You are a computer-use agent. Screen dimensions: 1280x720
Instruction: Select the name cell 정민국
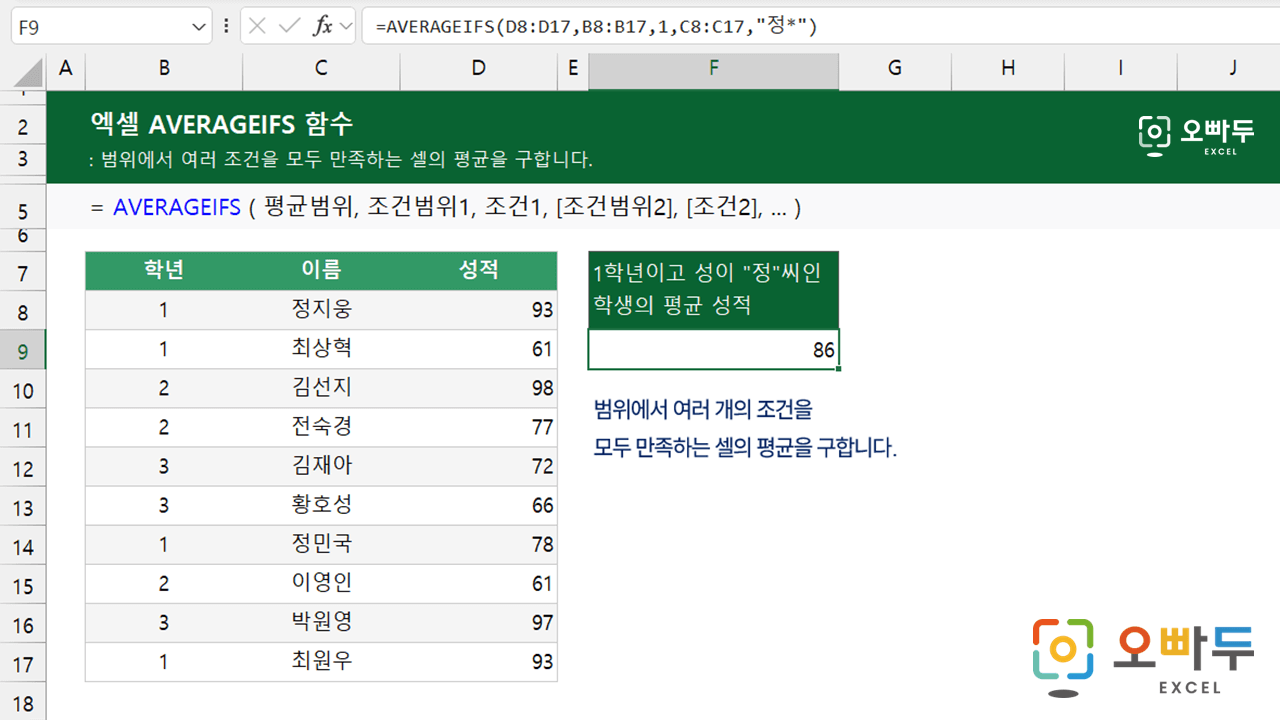321,543
